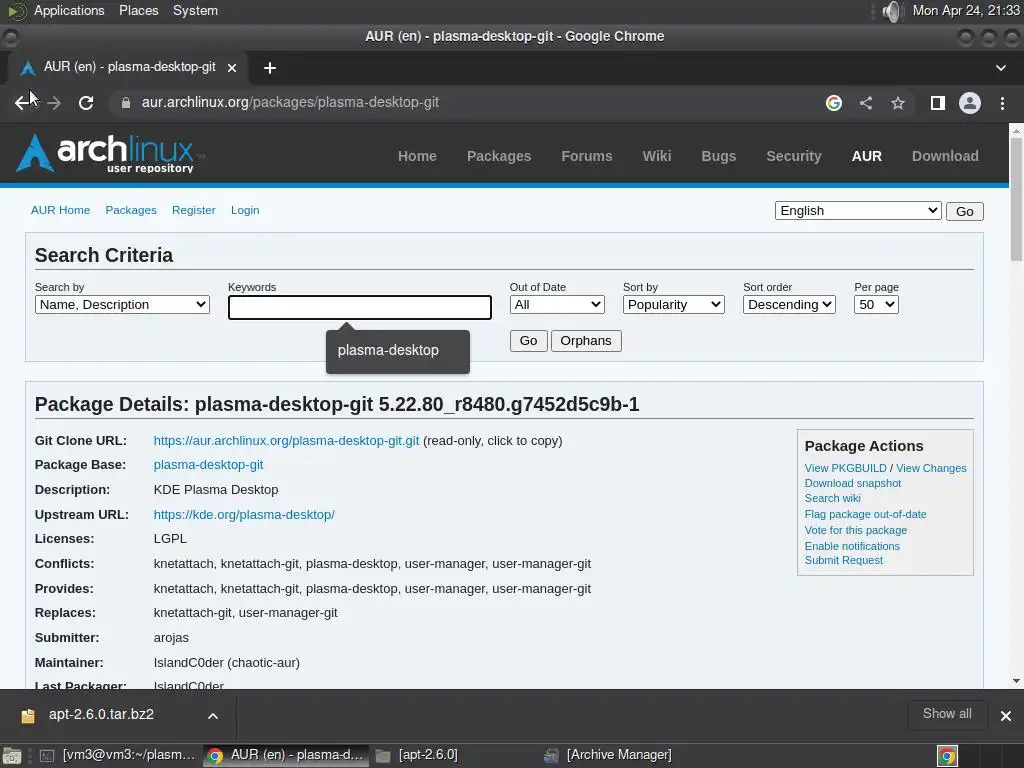The height and width of the screenshot is (768, 1024).
Task: Open the English language dropdown
Action: [858, 211]
